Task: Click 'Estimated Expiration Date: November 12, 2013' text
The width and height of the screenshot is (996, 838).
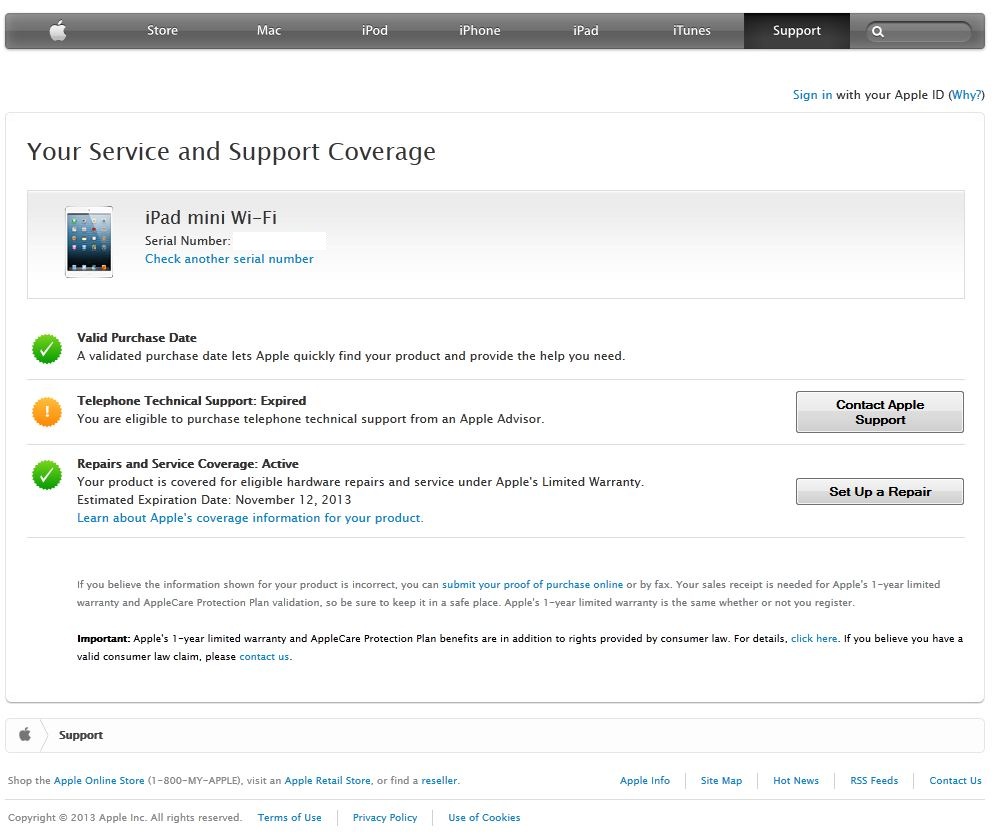Action: [214, 500]
